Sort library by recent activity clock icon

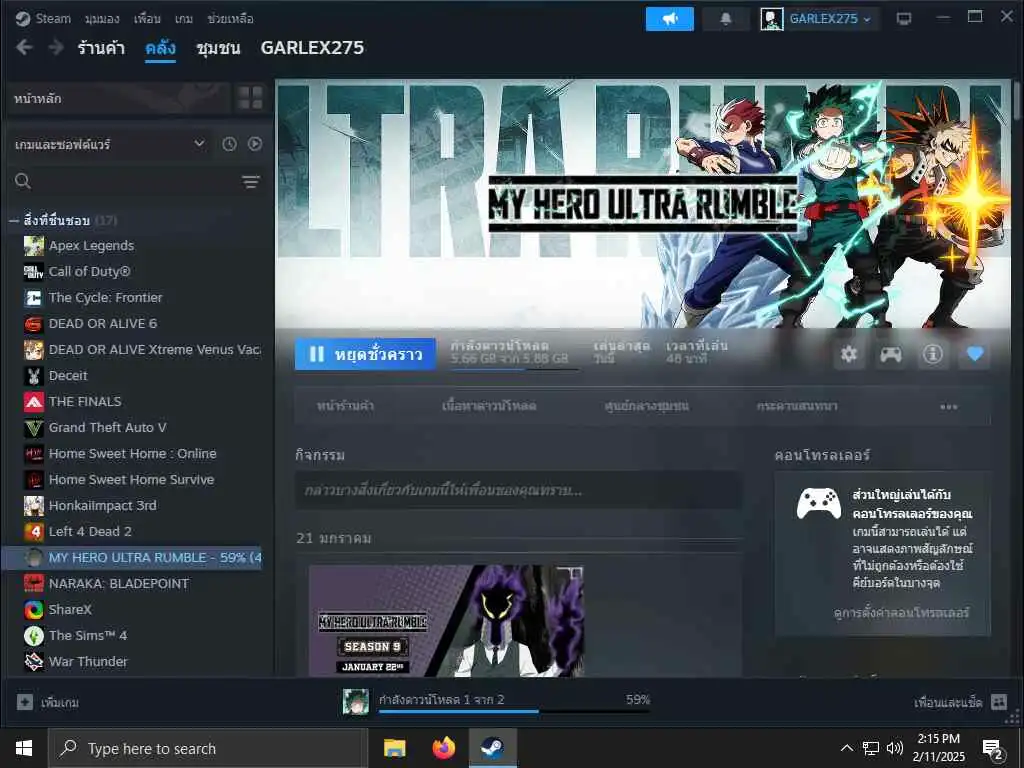(x=229, y=144)
